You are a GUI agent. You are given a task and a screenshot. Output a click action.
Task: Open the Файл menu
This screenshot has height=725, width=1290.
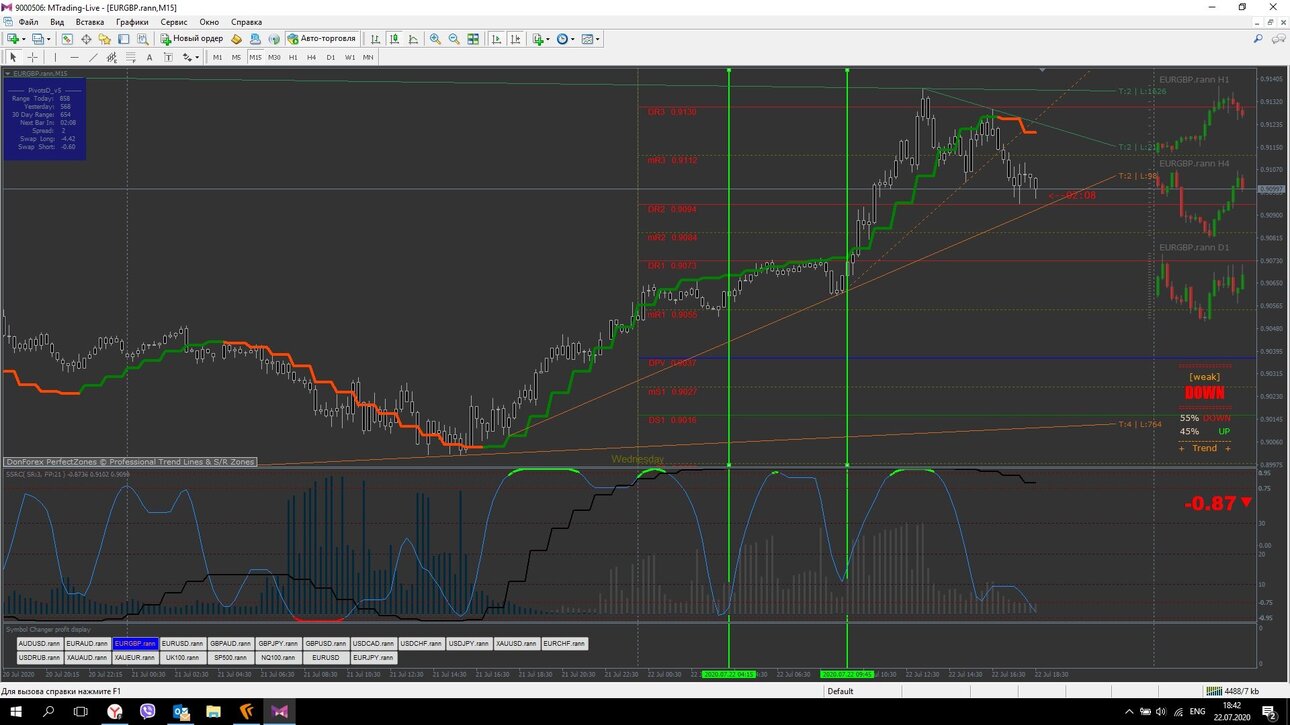pyautogui.click(x=28, y=22)
